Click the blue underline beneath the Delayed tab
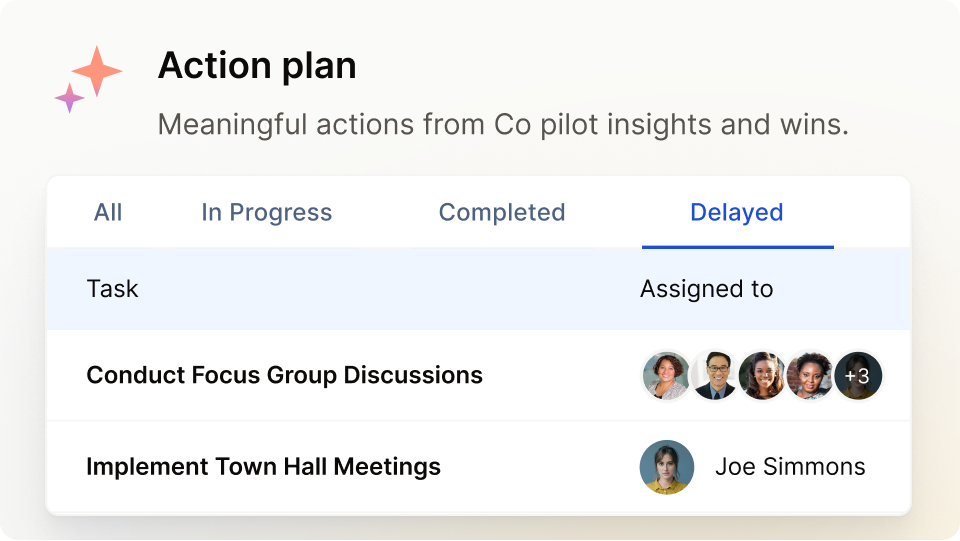The width and height of the screenshot is (960, 541). pyautogui.click(x=737, y=246)
